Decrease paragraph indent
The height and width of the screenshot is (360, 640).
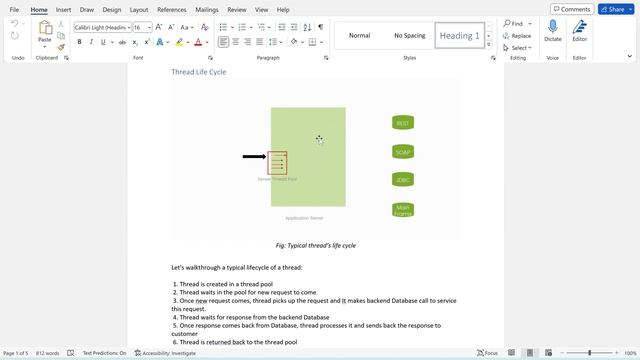tap(282, 27)
